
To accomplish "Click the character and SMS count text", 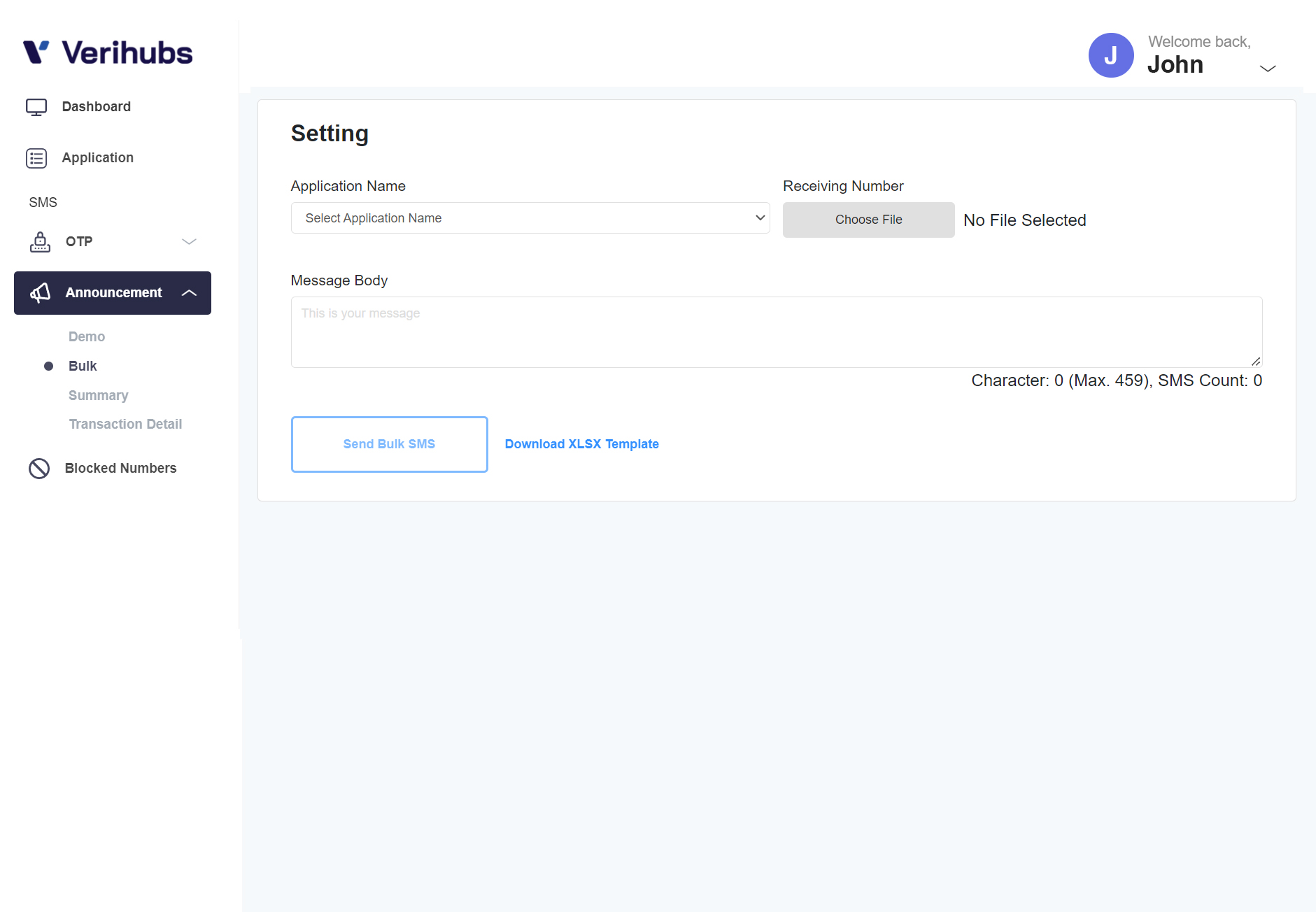I will click(x=1117, y=380).
